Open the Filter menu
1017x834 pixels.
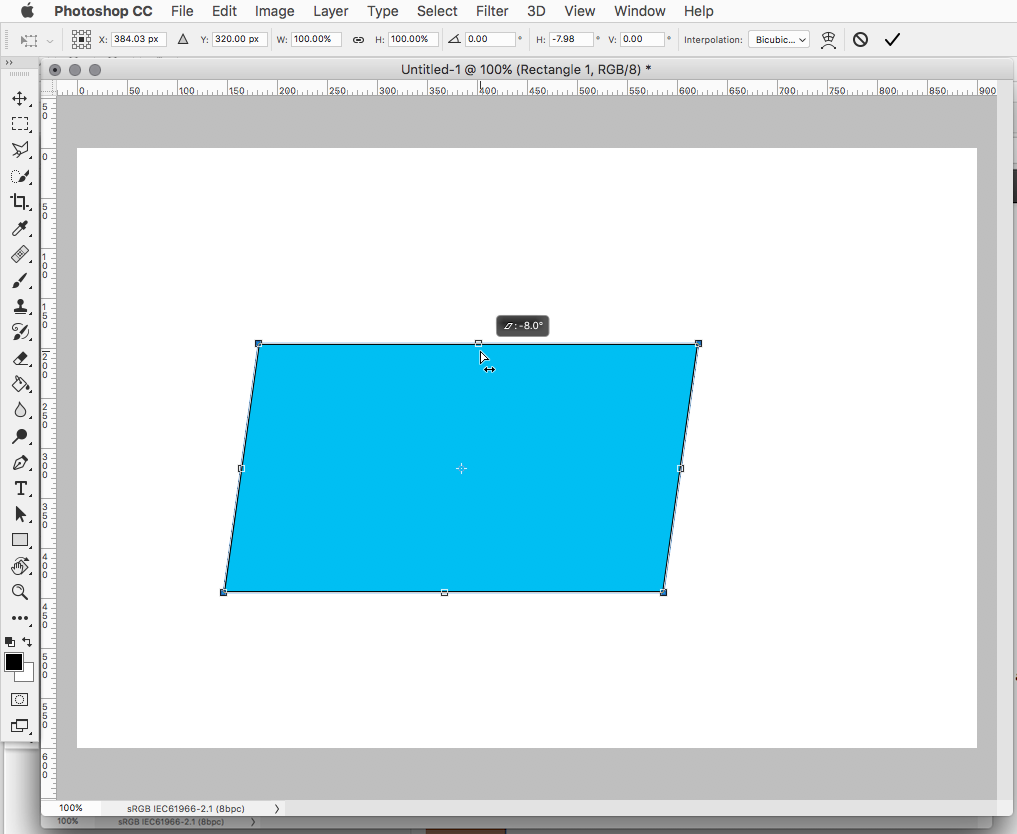(492, 11)
